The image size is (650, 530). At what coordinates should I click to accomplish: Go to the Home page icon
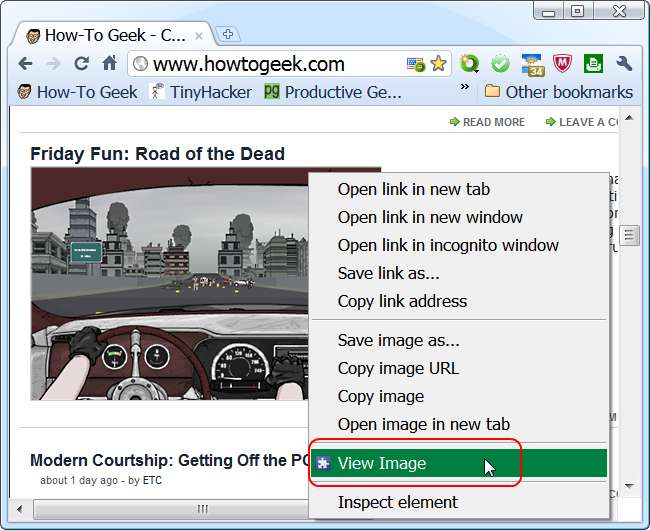(109, 63)
